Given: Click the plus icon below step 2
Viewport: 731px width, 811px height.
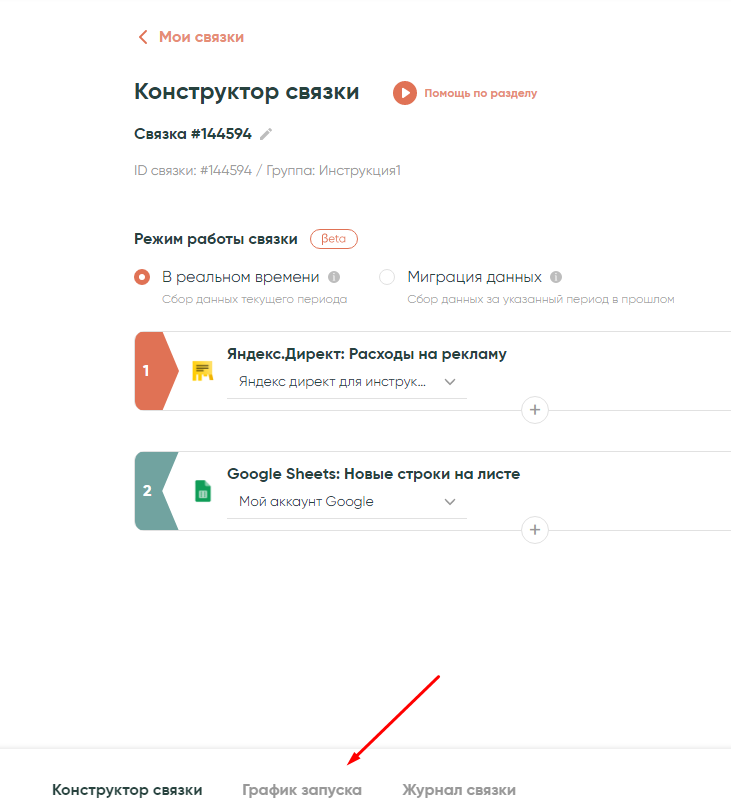Looking at the screenshot, I should [x=535, y=530].
